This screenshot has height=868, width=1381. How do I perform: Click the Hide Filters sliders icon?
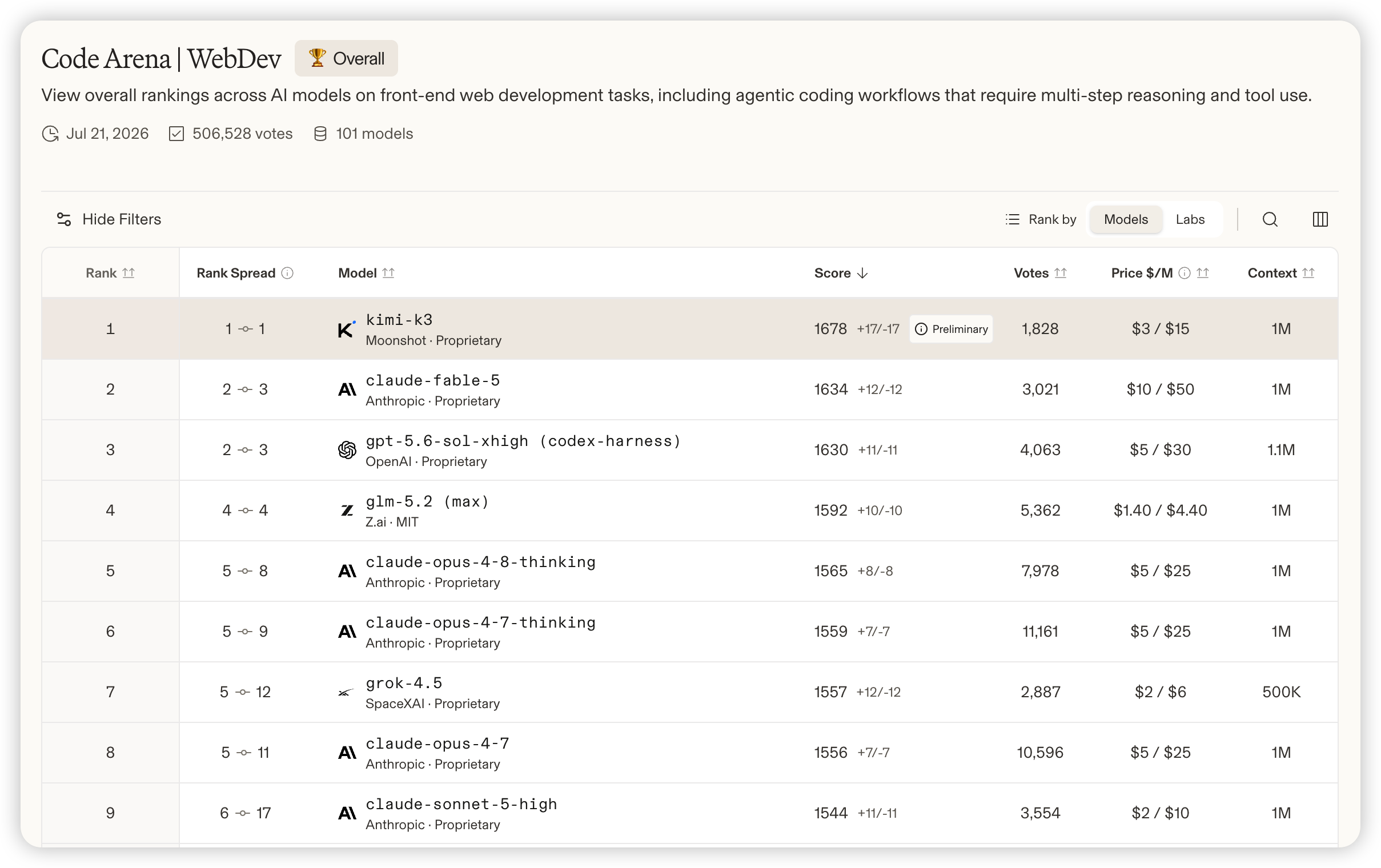click(x=63, y=220)
